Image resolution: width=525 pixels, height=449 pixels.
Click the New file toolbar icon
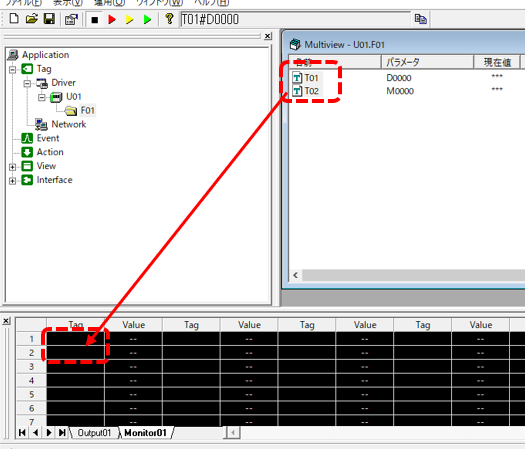click(x=14, y=19)
